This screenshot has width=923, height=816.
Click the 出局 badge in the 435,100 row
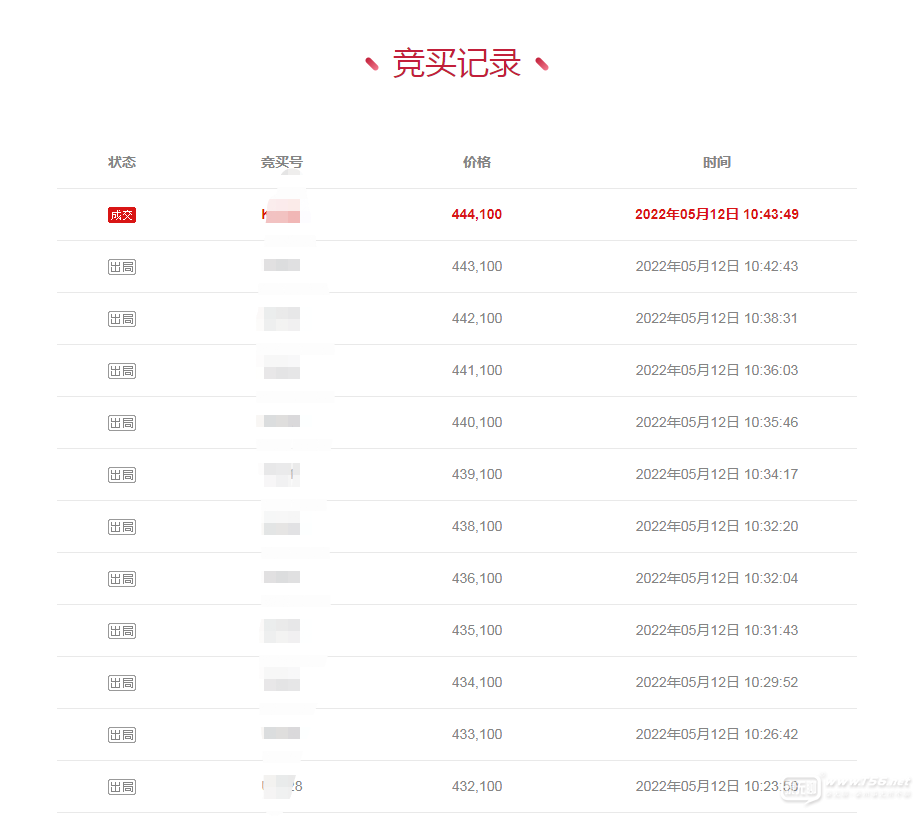[x=122, y=631]
